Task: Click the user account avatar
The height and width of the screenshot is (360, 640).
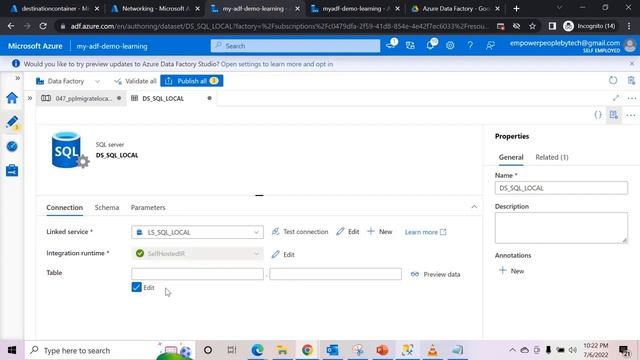Action: click(x=630, y=45)
